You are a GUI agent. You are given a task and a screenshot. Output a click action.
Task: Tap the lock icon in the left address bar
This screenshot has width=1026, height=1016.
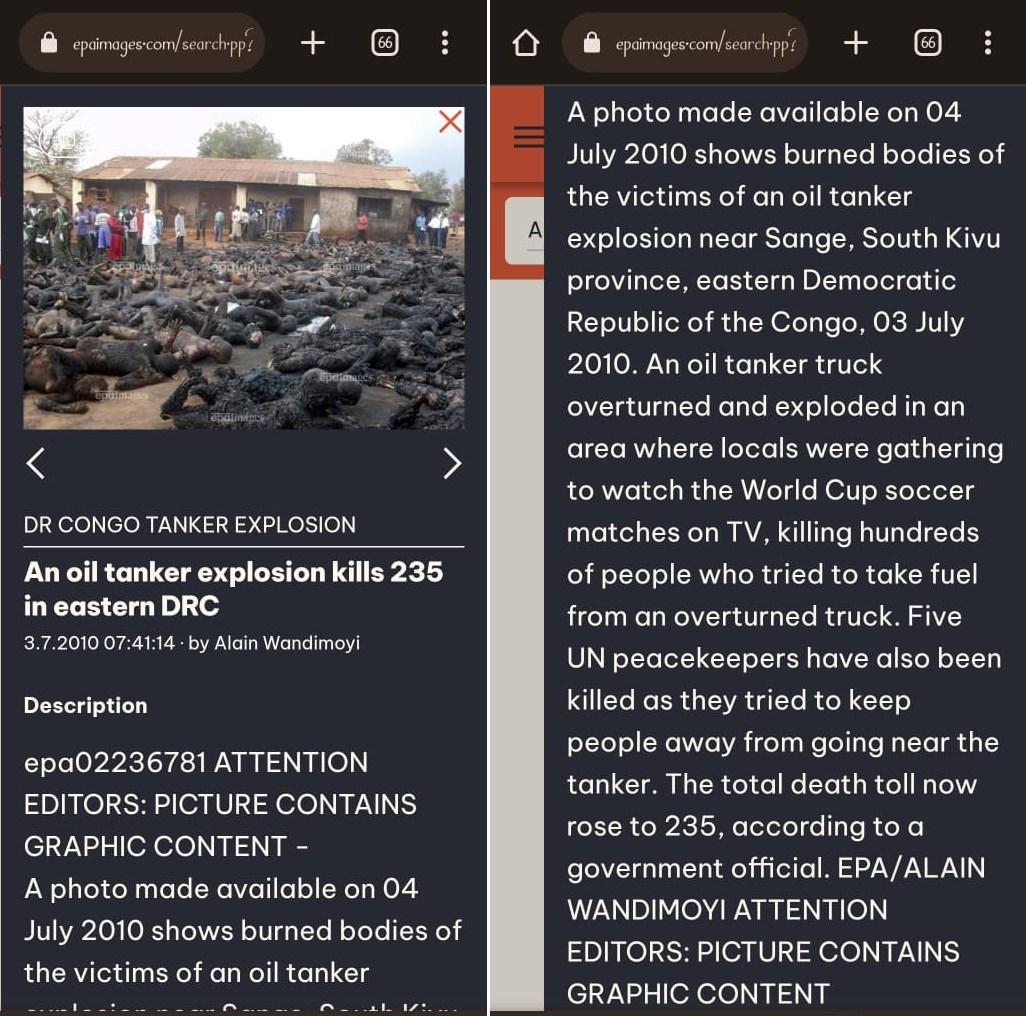(49, 43)
